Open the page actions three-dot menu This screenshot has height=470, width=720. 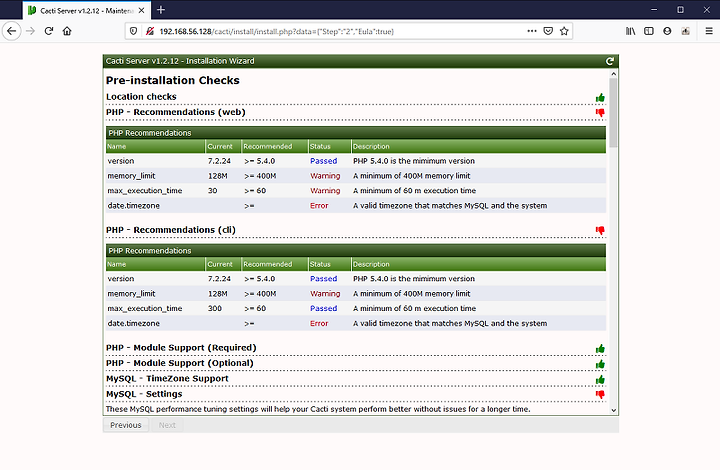pos(532,31)
